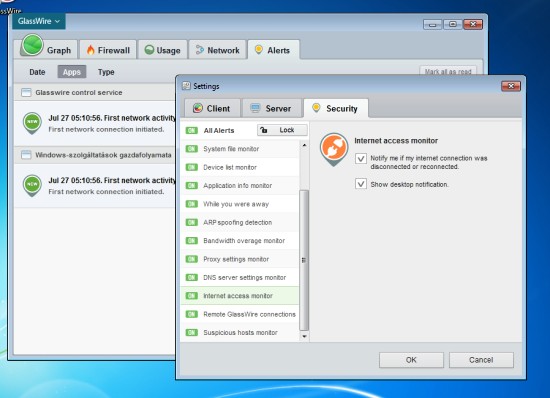
Task: Click the down arrow of the alerts list scrollbar
Action: [x=304, y=336]
